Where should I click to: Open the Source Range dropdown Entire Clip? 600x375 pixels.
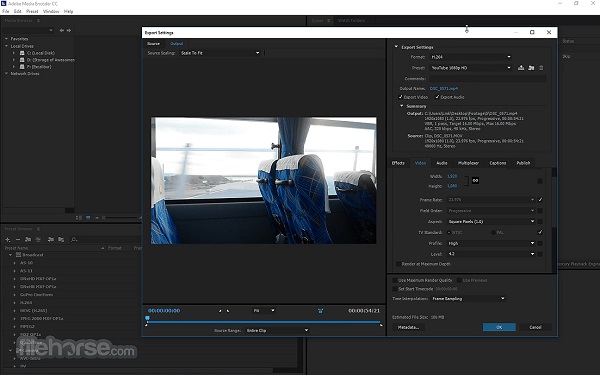(x=277, y=330)
